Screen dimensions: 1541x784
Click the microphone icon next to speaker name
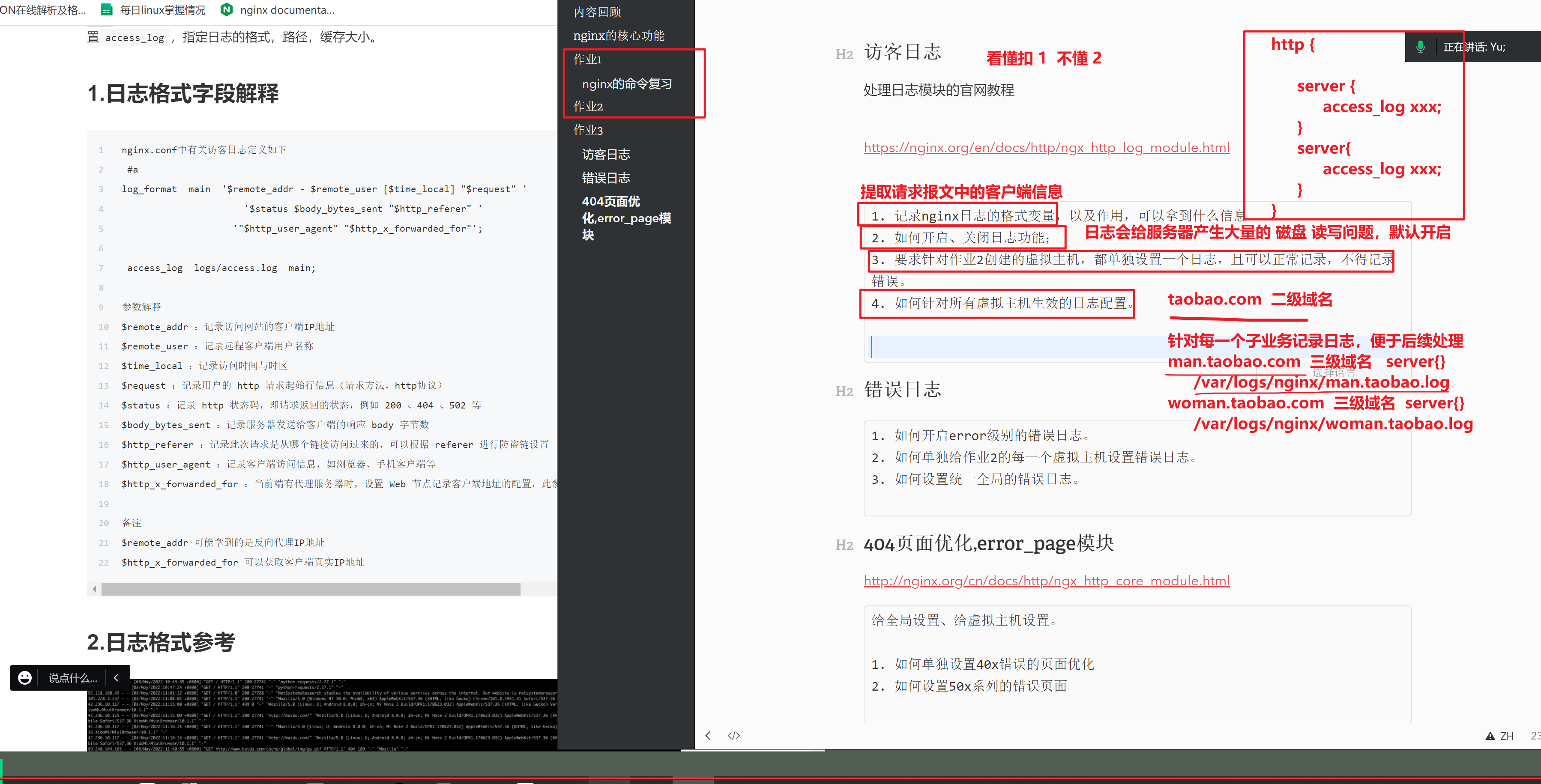click(x=1420, y=47)
